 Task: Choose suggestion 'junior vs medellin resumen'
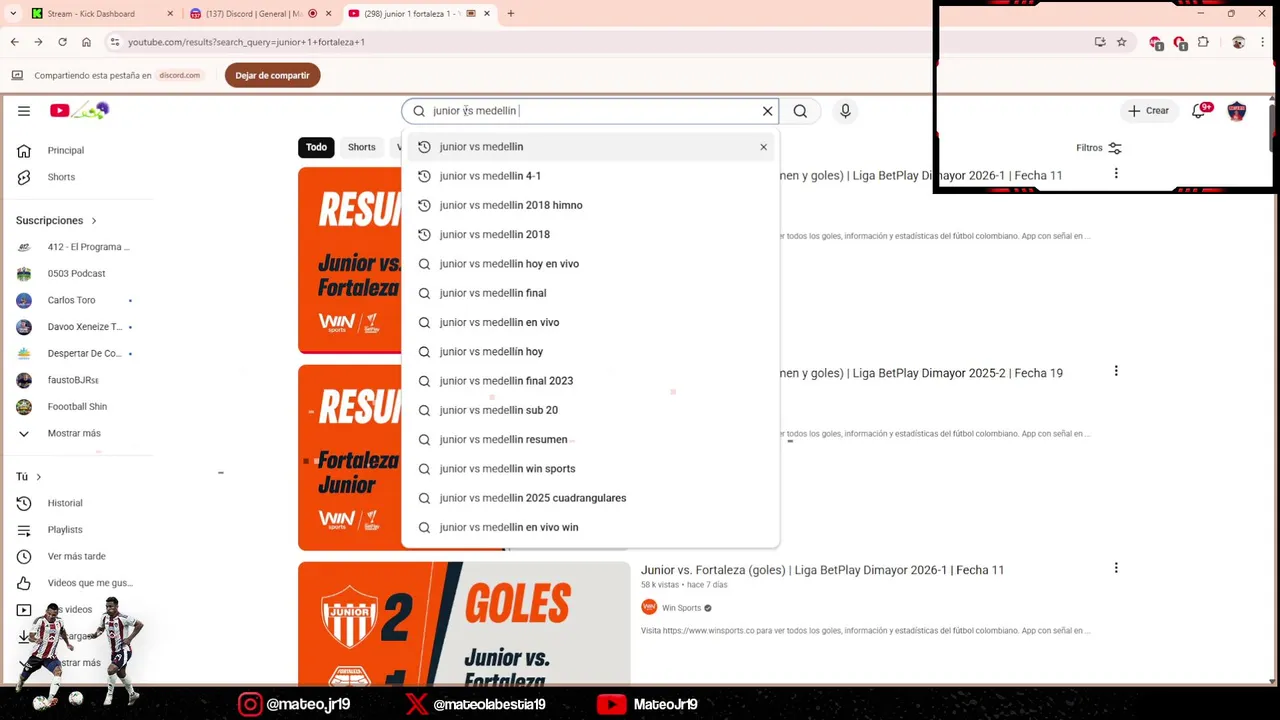(x=590, y=439)
